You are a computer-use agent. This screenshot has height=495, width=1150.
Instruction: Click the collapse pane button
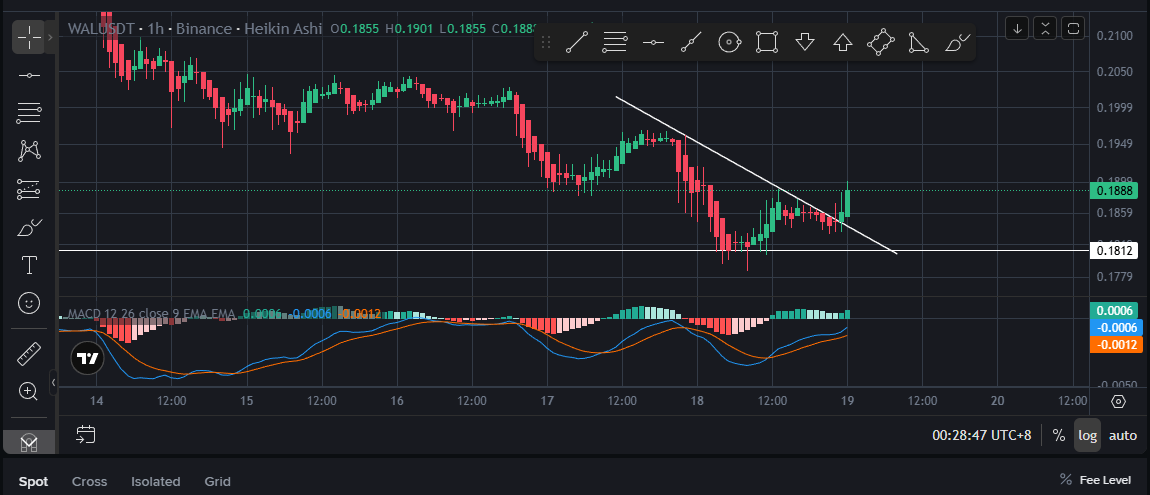(x=1045, y=29)
